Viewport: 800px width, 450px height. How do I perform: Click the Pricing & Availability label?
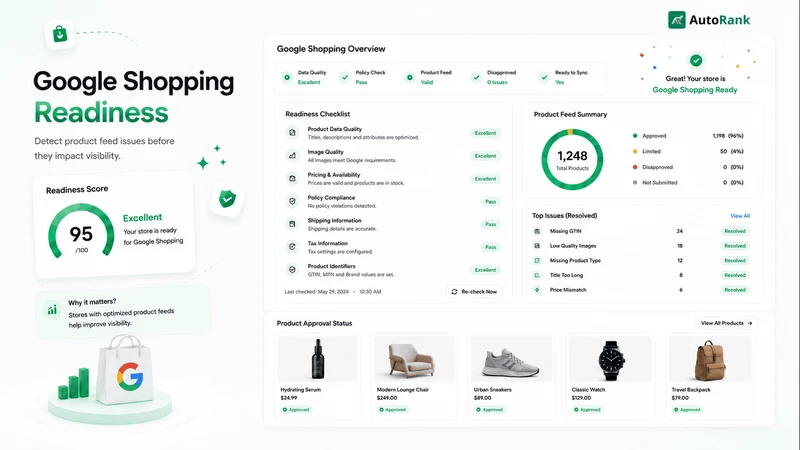[x=334, y=175]
